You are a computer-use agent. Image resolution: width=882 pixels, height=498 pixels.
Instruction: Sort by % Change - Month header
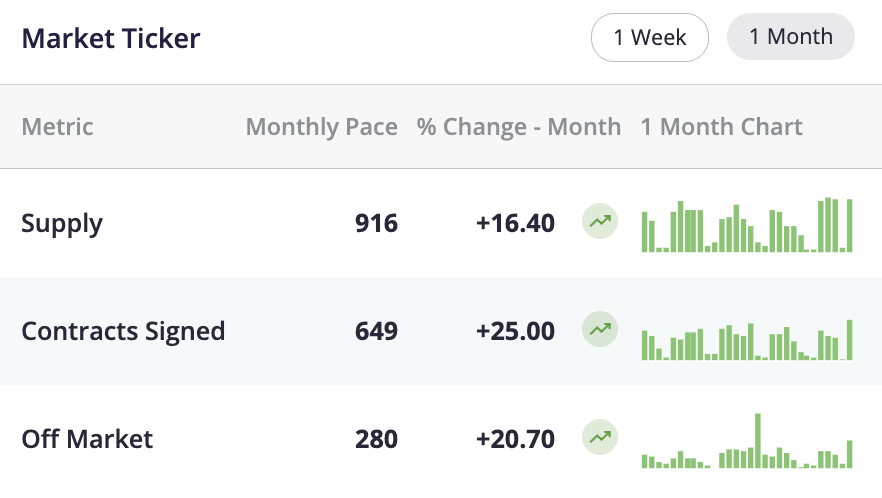pos(519,127)
